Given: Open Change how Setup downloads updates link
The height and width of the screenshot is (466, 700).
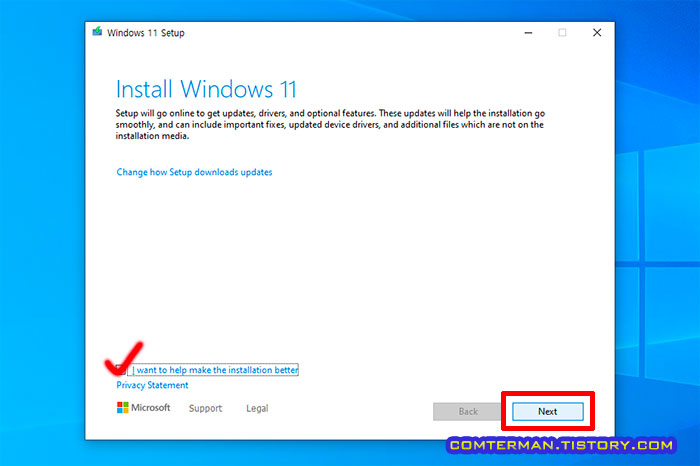Looking at the screenshot, I should (x=194, y=172).
